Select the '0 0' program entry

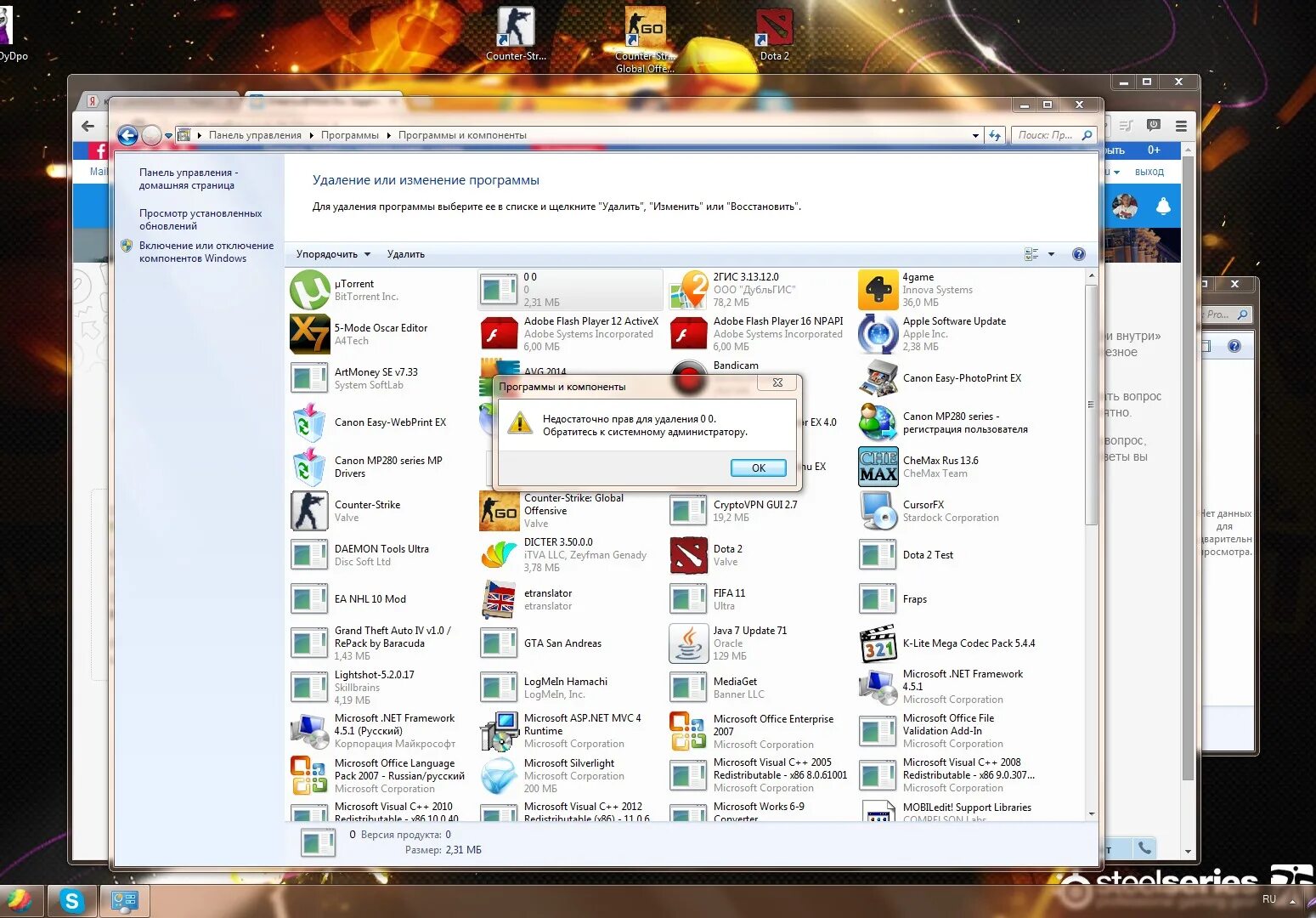point(570,290)
